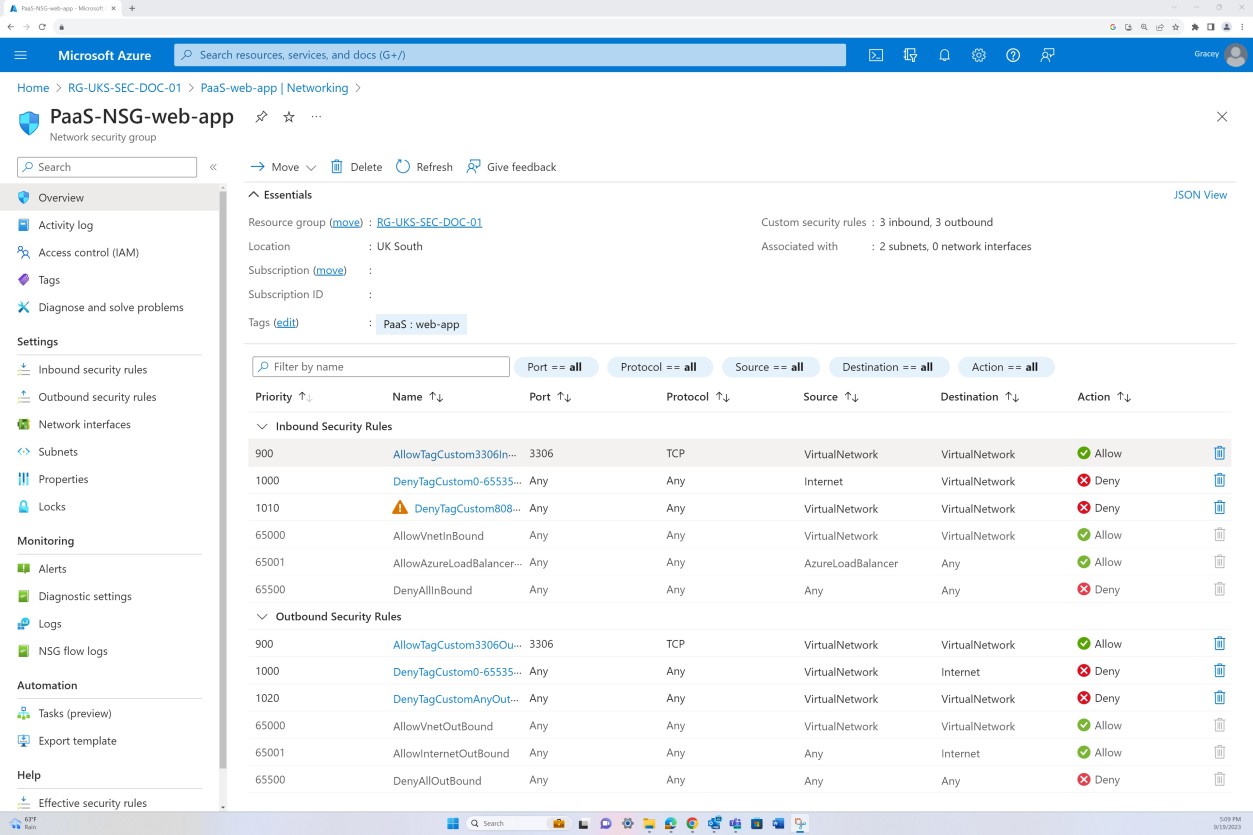
Task: Go to Home in the breadcrumb
Action: 33,87
